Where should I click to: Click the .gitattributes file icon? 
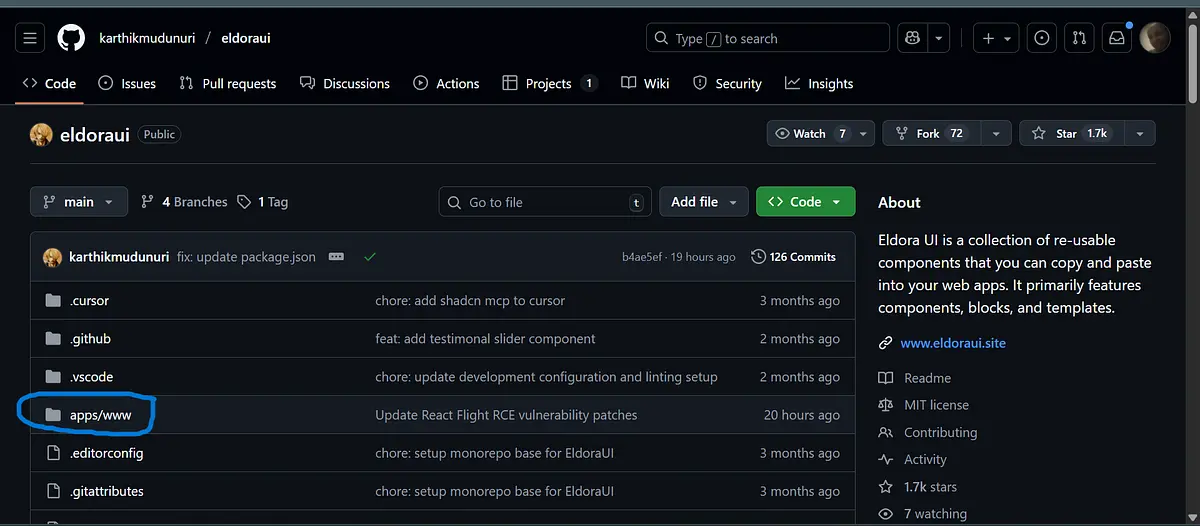54,491
